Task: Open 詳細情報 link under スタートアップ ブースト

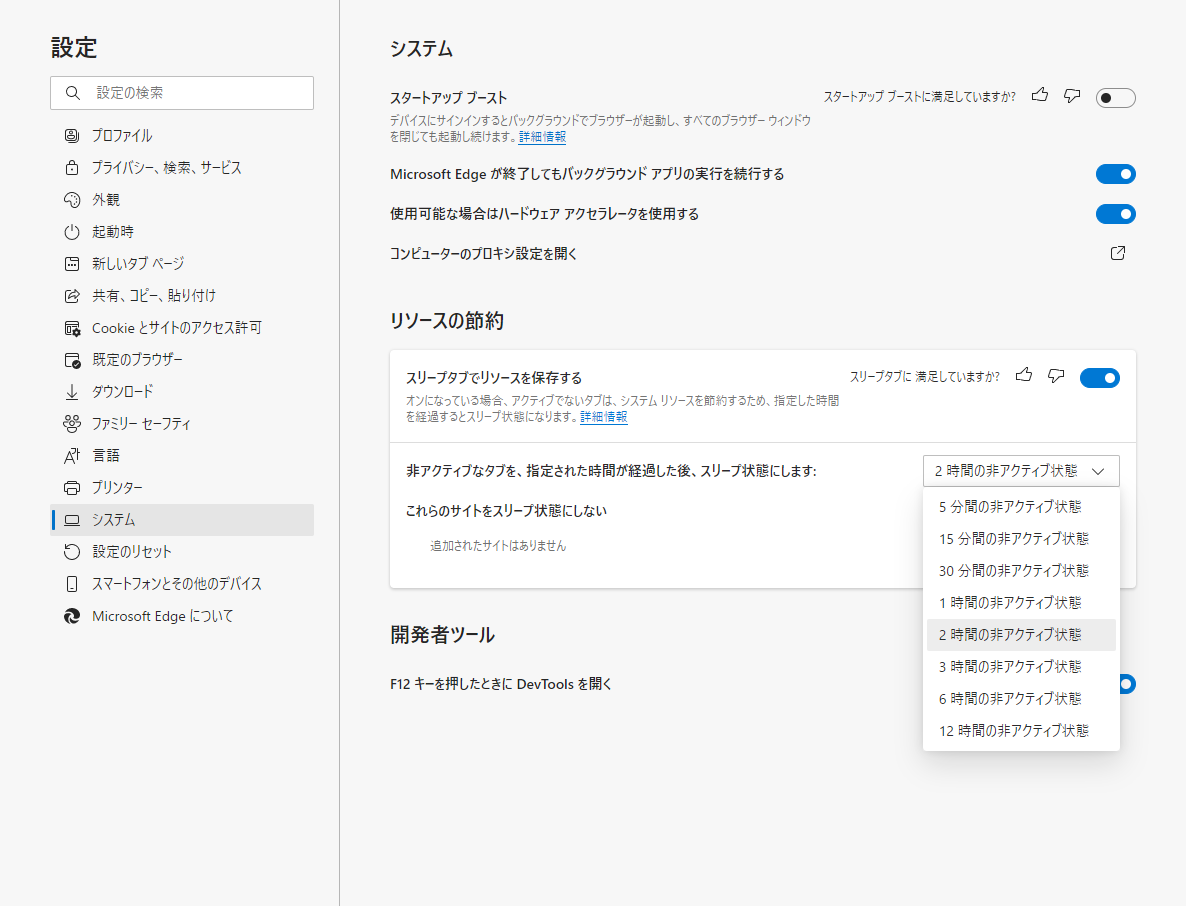Action: click(x=542, y=137)
